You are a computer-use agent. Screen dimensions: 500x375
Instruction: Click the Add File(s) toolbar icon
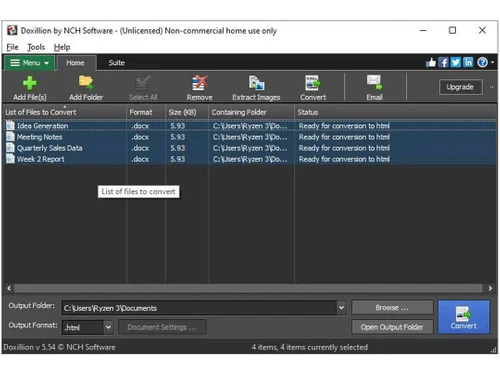tap(30, 88)
